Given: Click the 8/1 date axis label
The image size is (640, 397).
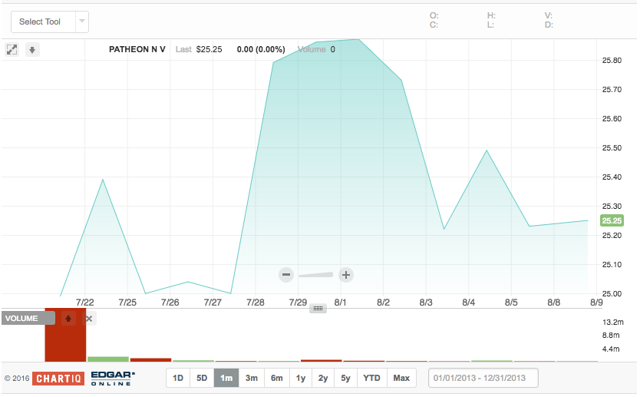Looking at the screenshot, I should 340,302.
